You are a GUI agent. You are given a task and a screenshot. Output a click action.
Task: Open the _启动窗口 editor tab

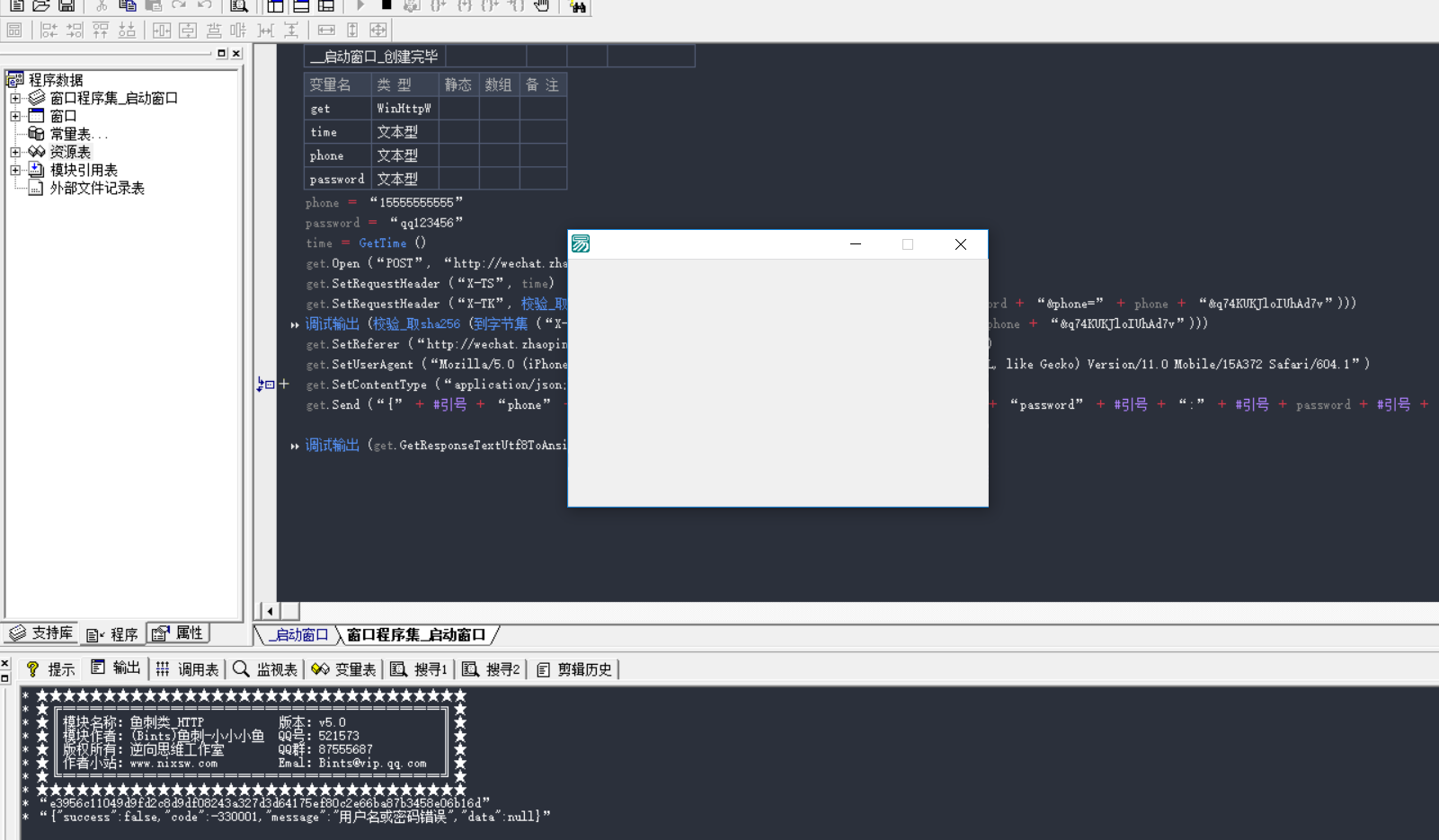coord(300,635)
